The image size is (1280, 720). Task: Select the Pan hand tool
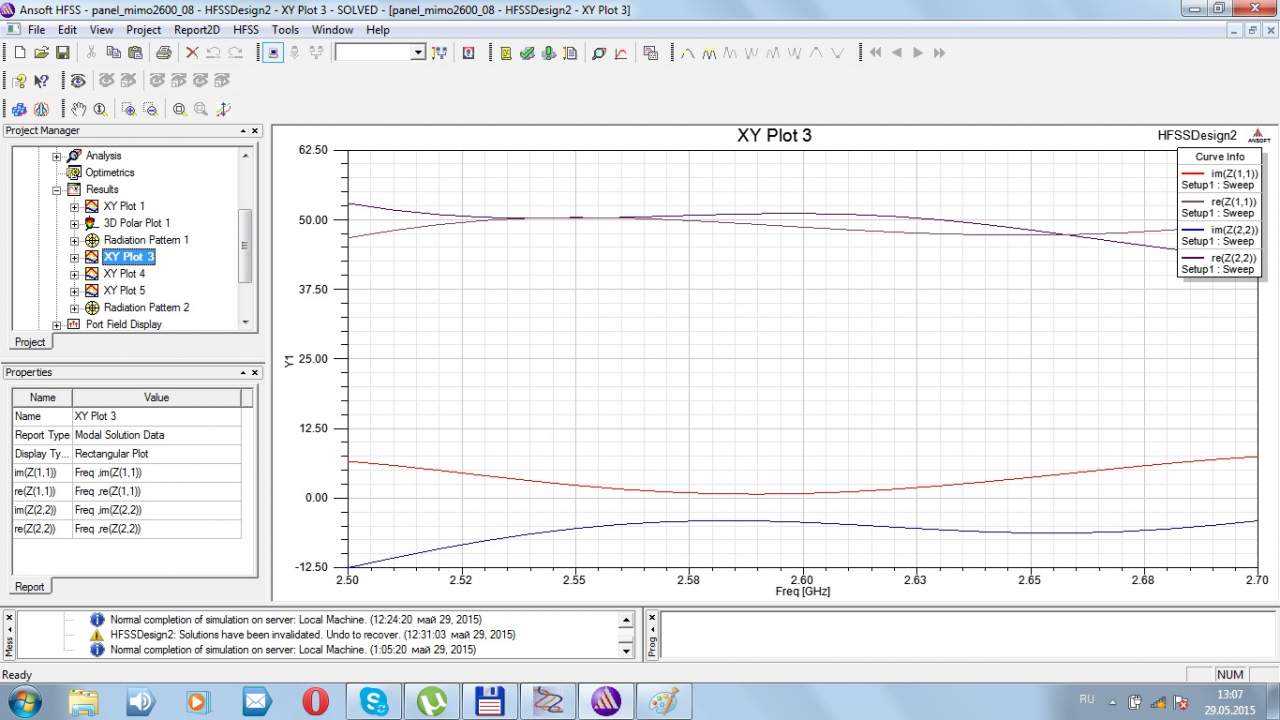coord(79,109)
